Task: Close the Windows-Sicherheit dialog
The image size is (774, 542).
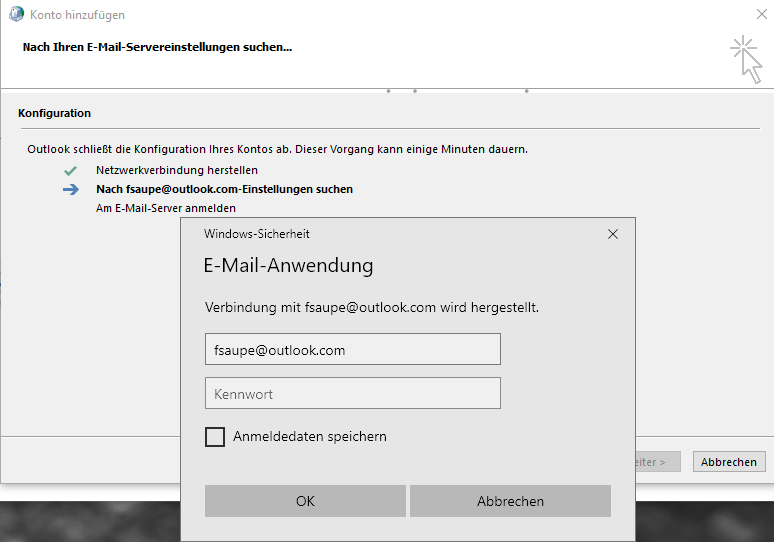Action: pos(613,234)
